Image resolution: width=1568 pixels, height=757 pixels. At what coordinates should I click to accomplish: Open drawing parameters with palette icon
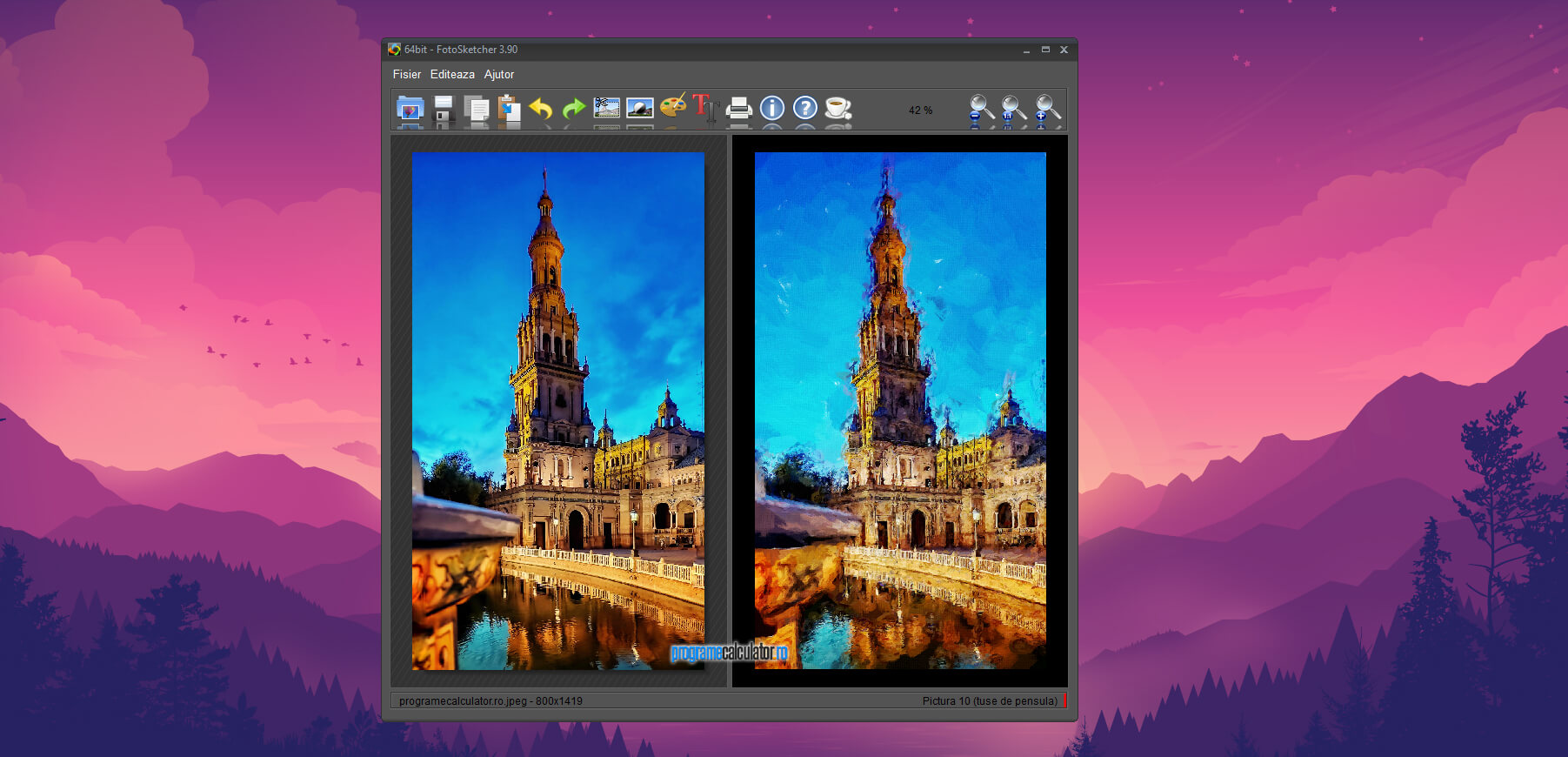point(672,107)
